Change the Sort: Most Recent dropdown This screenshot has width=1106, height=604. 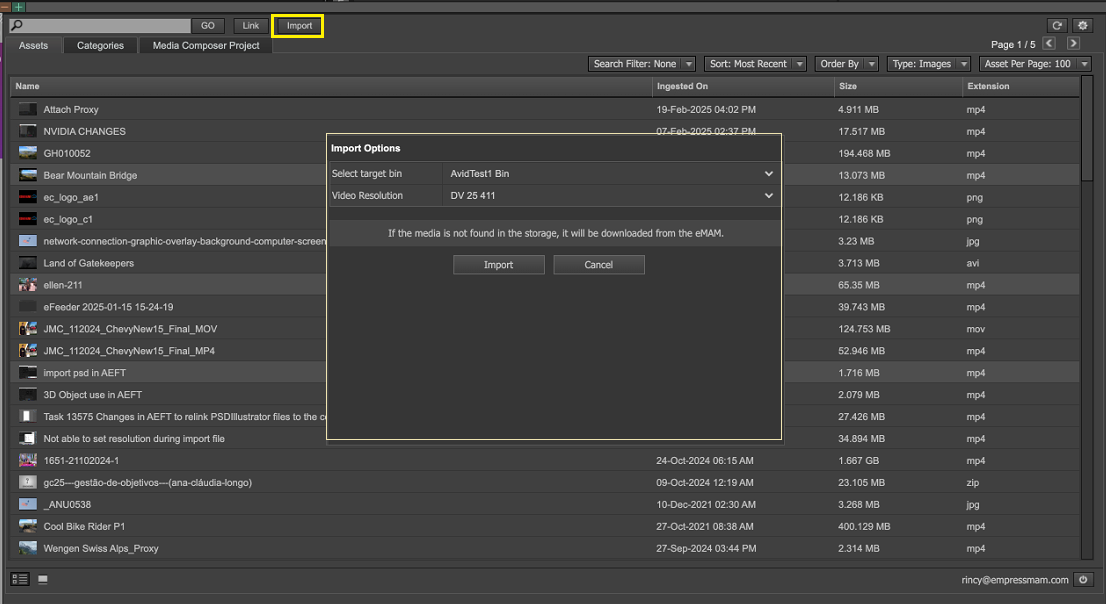(755, 64)
